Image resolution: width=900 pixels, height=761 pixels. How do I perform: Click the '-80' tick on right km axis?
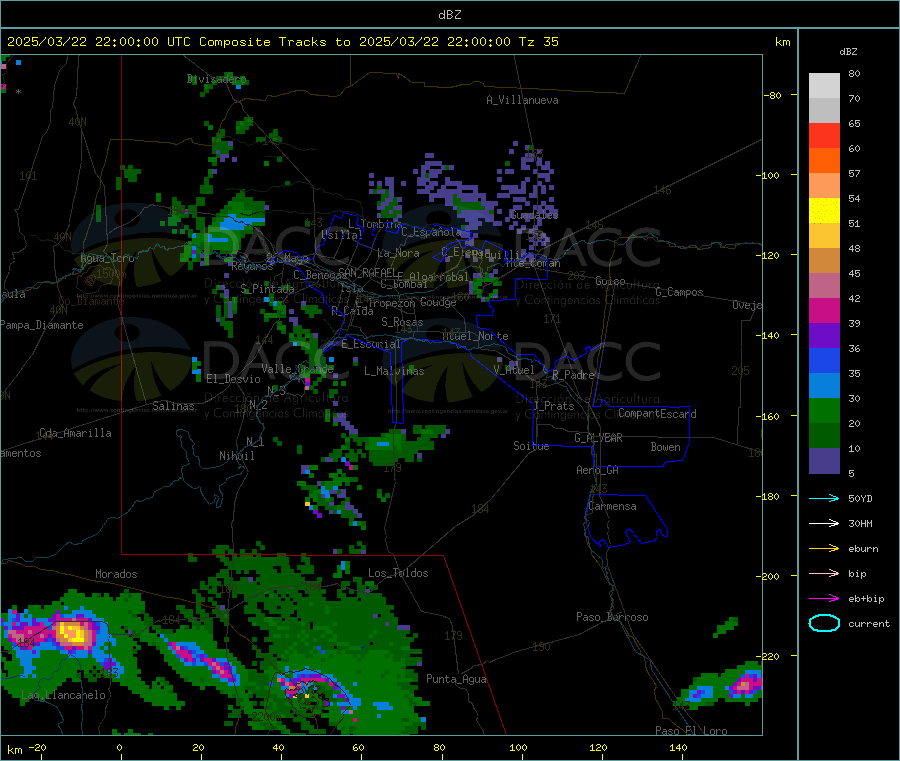click(773, 95)
